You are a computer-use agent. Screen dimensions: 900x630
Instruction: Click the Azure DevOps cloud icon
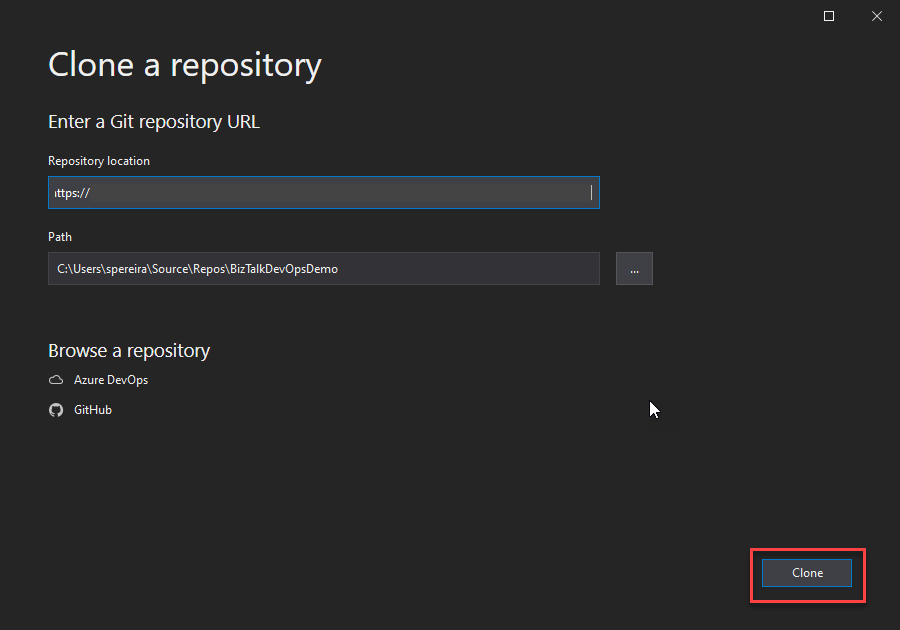[56, 380]
